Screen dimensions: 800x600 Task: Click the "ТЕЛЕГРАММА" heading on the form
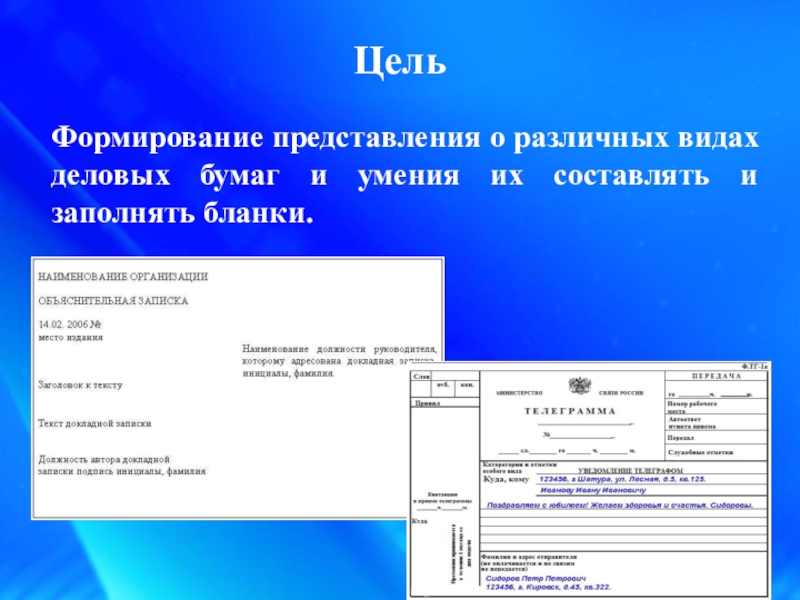click(570, 411)
